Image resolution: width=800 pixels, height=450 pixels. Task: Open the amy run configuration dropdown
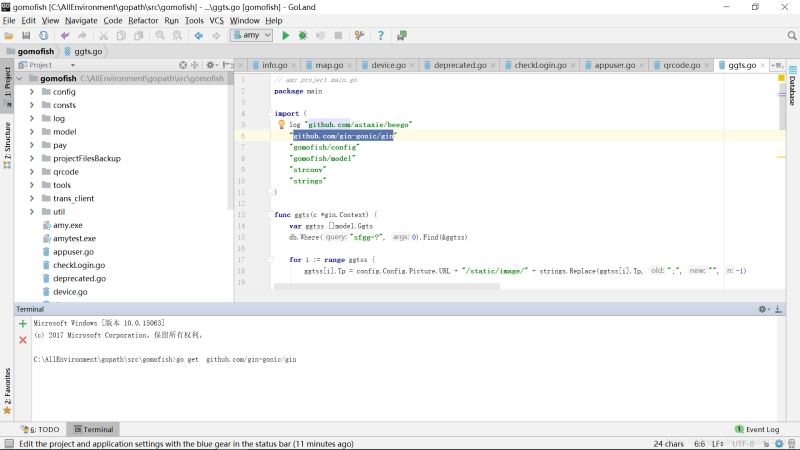[x=251, y=35]
